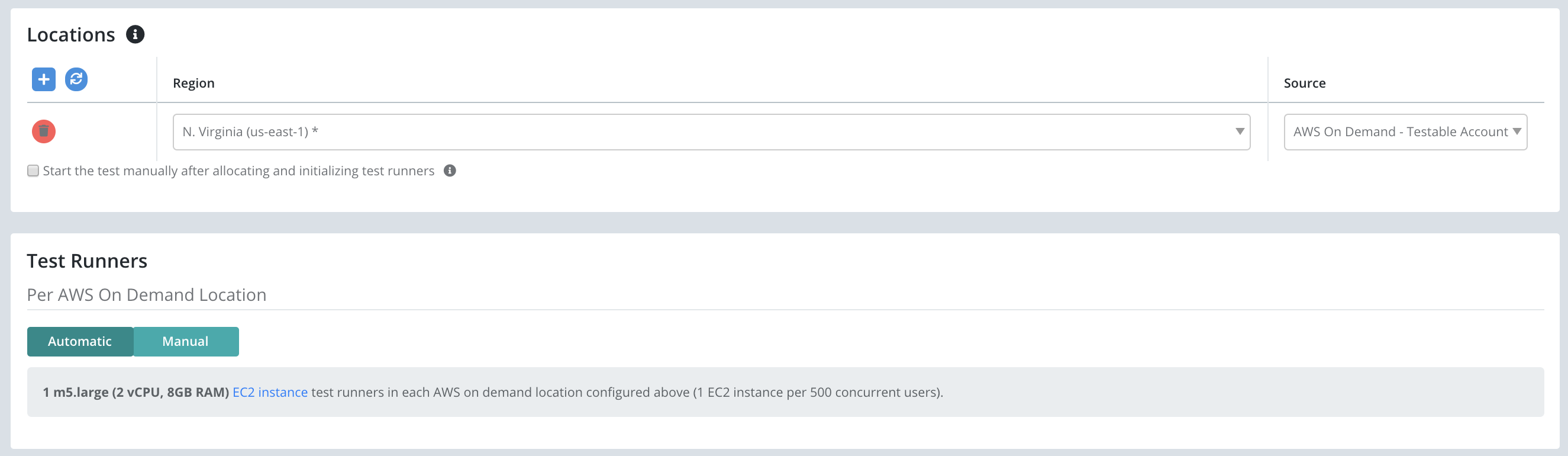Add a new location row
The image size is (1568, 456).
click(44, 79)
